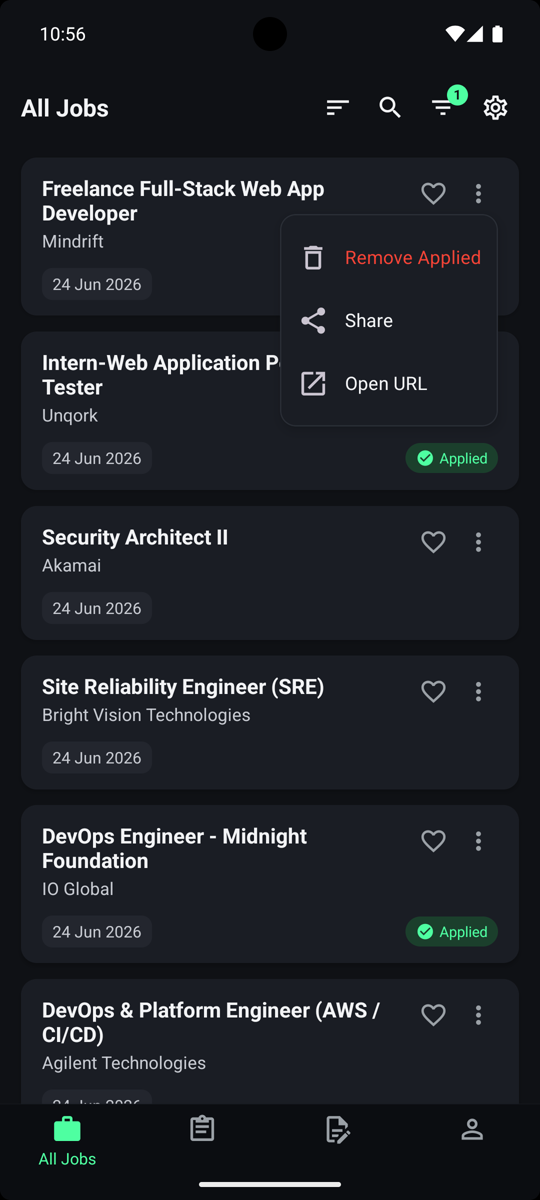Image resolution: width=540 pixels, height=1200 pixels.
Task: Click the Freelance Full-Stack Web App Developer title
Action: pyautogui.click(x=183, y=201)
